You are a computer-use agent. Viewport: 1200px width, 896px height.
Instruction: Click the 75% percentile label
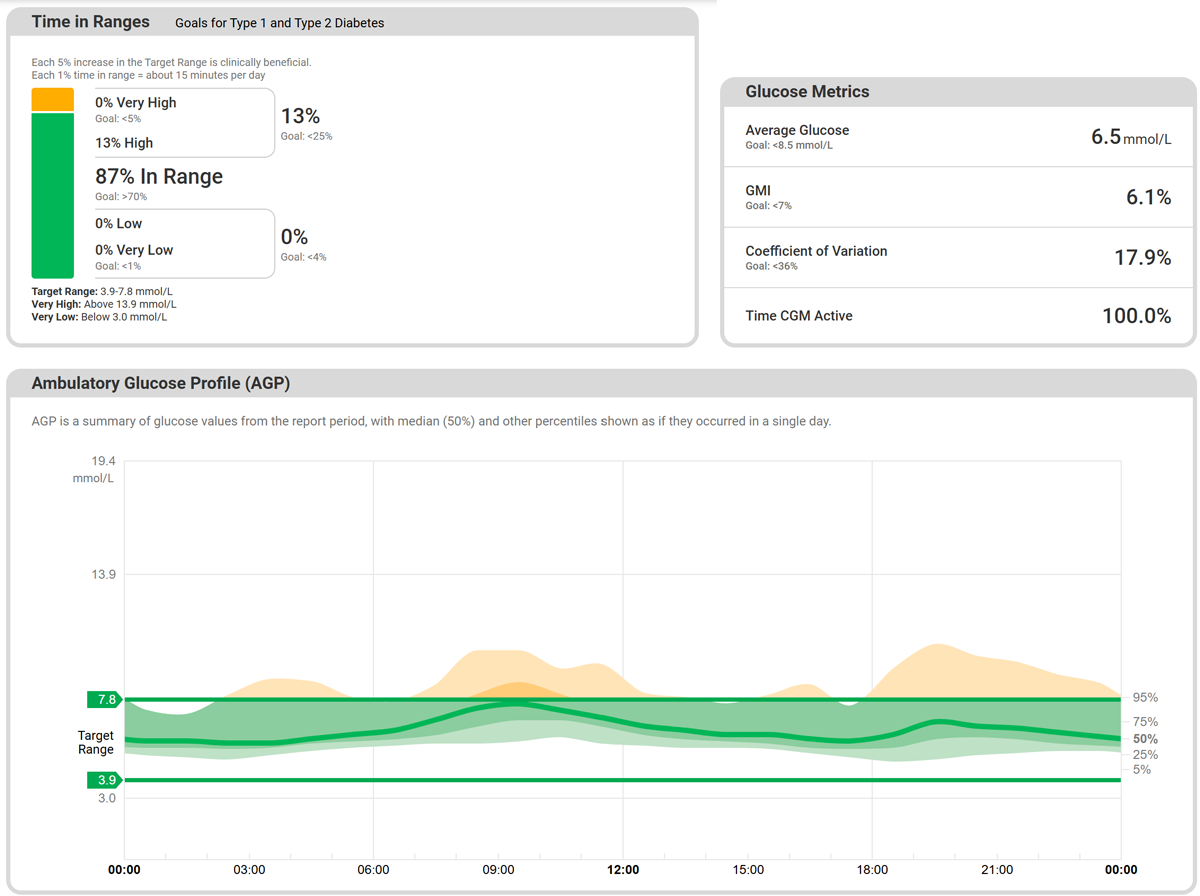(x=1145, y=722)
